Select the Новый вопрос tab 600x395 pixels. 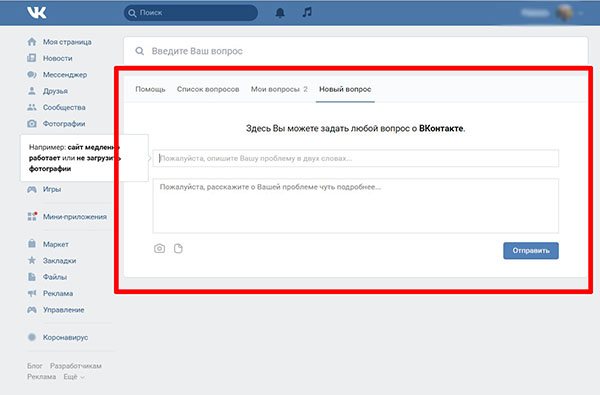[345, 89]
